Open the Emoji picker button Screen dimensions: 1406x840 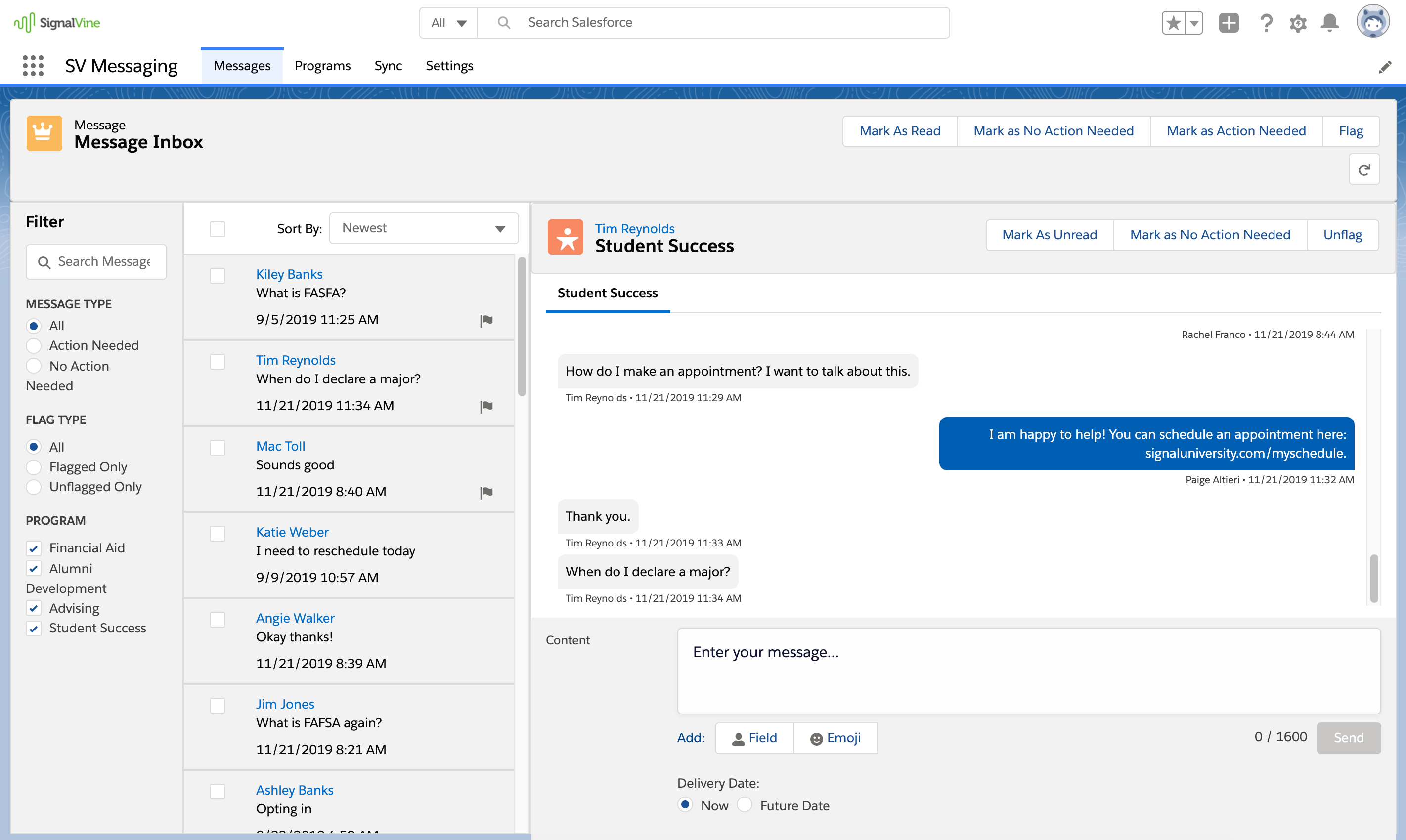(835, 738)
